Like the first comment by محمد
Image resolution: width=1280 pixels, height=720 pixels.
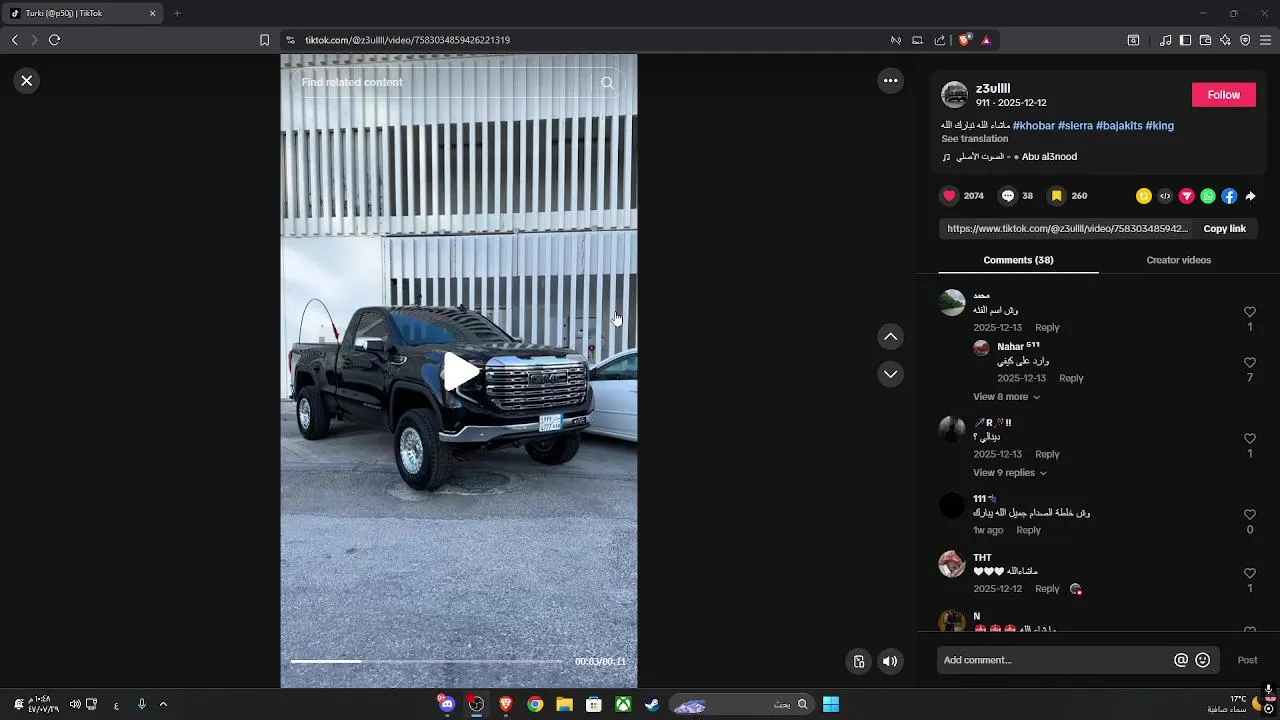click(x=1249, y=312)
